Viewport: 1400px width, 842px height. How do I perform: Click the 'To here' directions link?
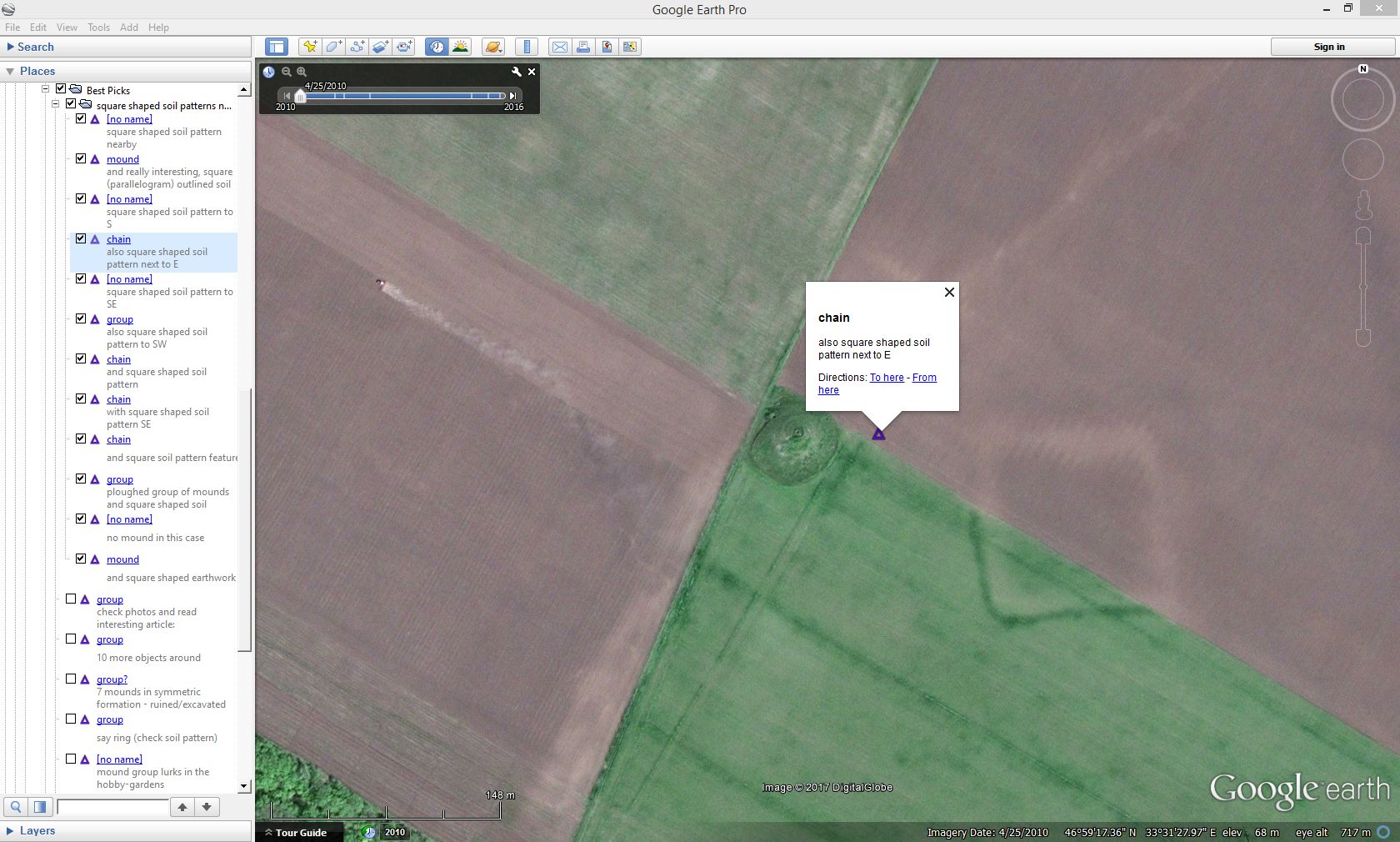click(887, 378)
